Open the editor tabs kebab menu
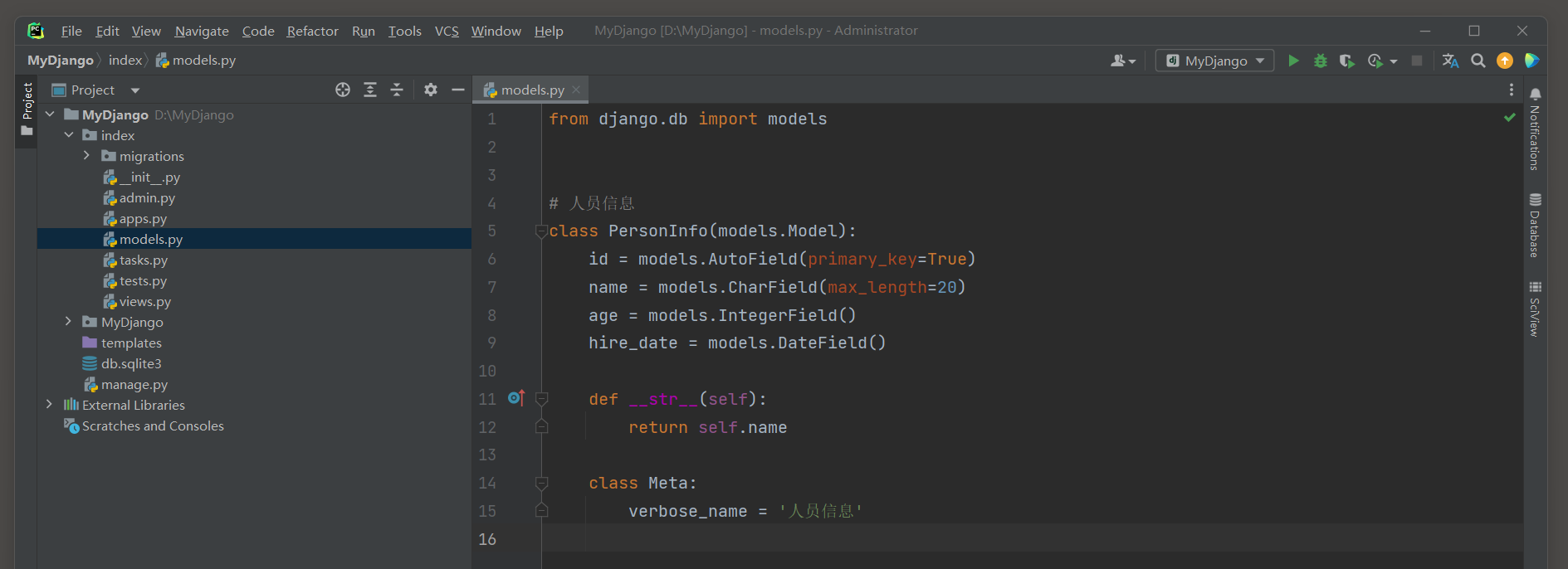This screenshot has width=1568, height=569. coord(1512,90)
